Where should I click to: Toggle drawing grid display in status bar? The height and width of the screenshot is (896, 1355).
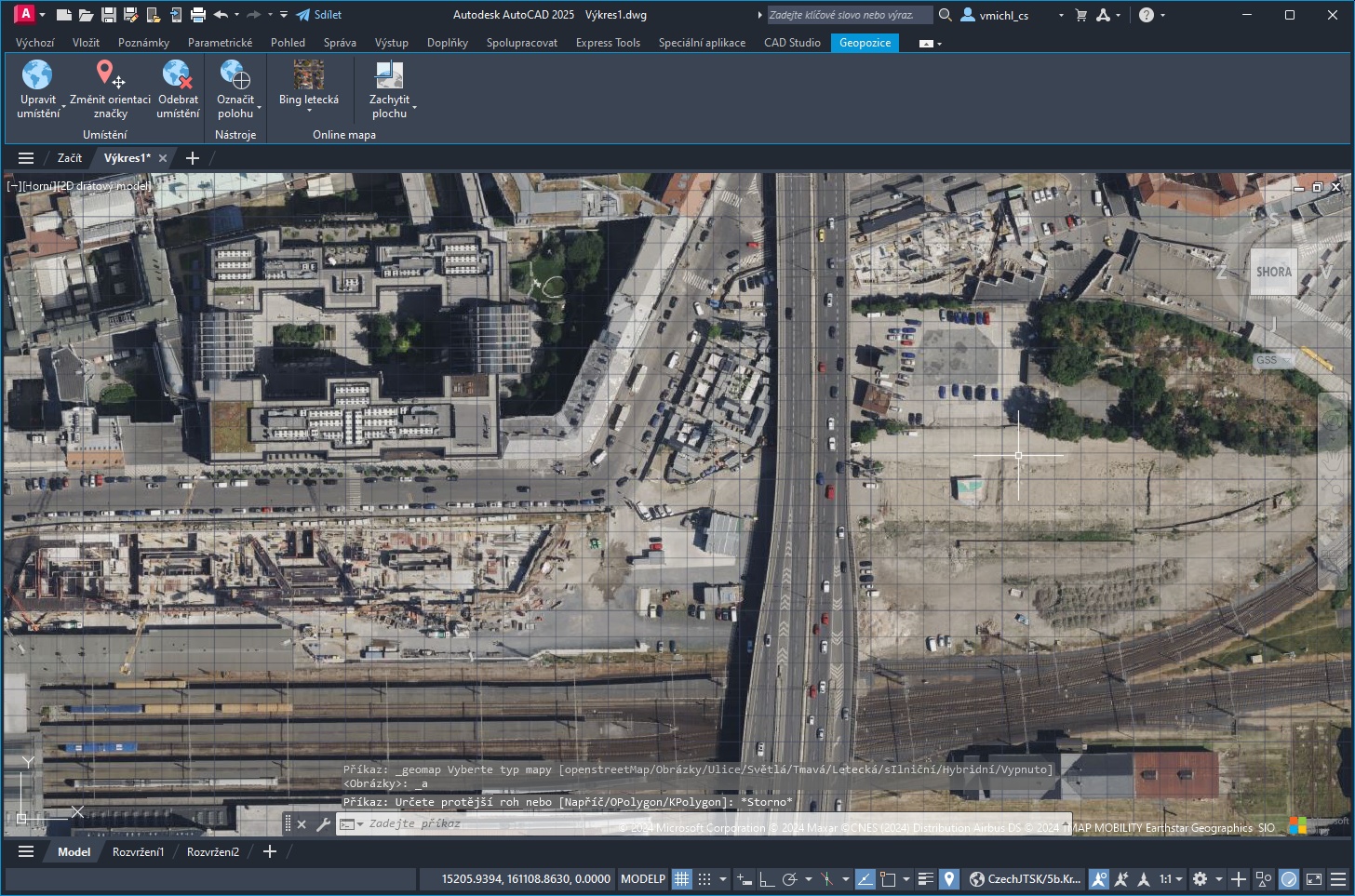(x=682, y=879)
